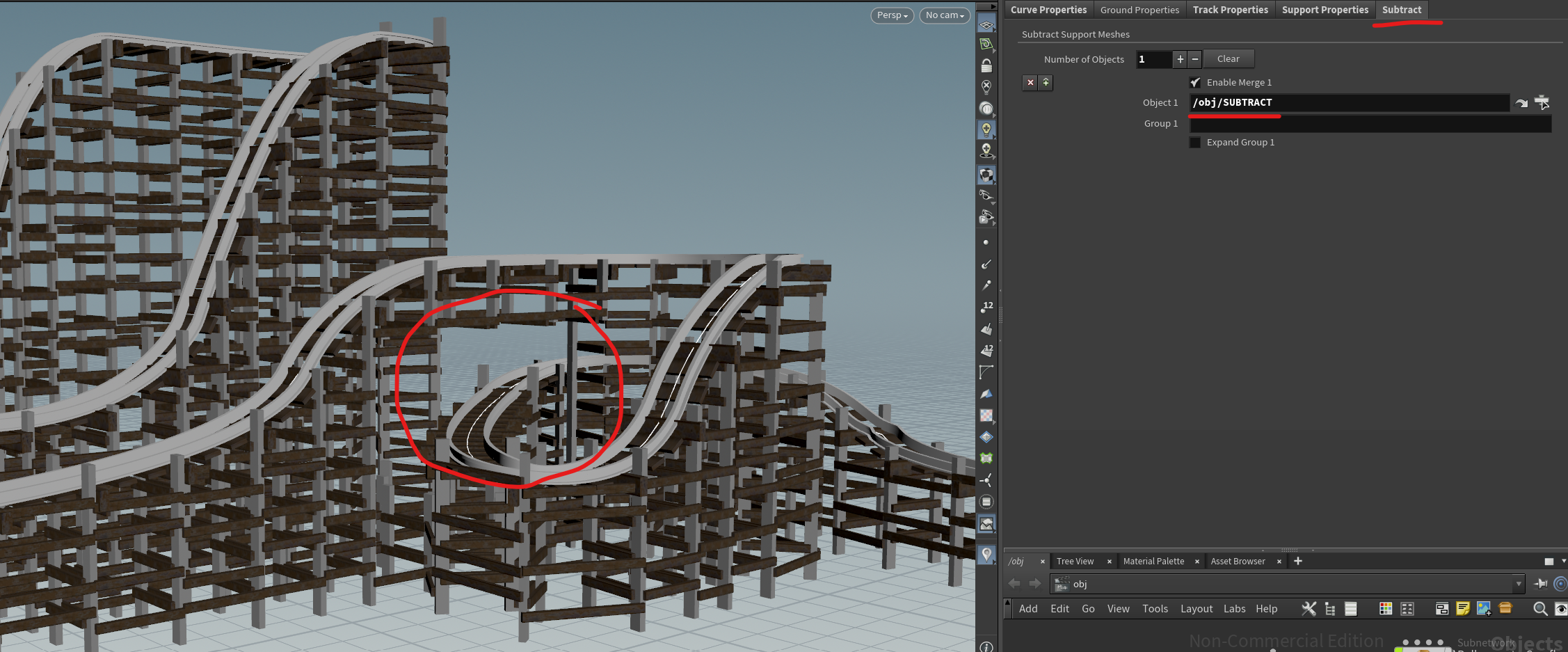1568x652 pixels.
Task: Click the wrench-and-screwdriver tools icon
Action: [x=1309, y=609]
